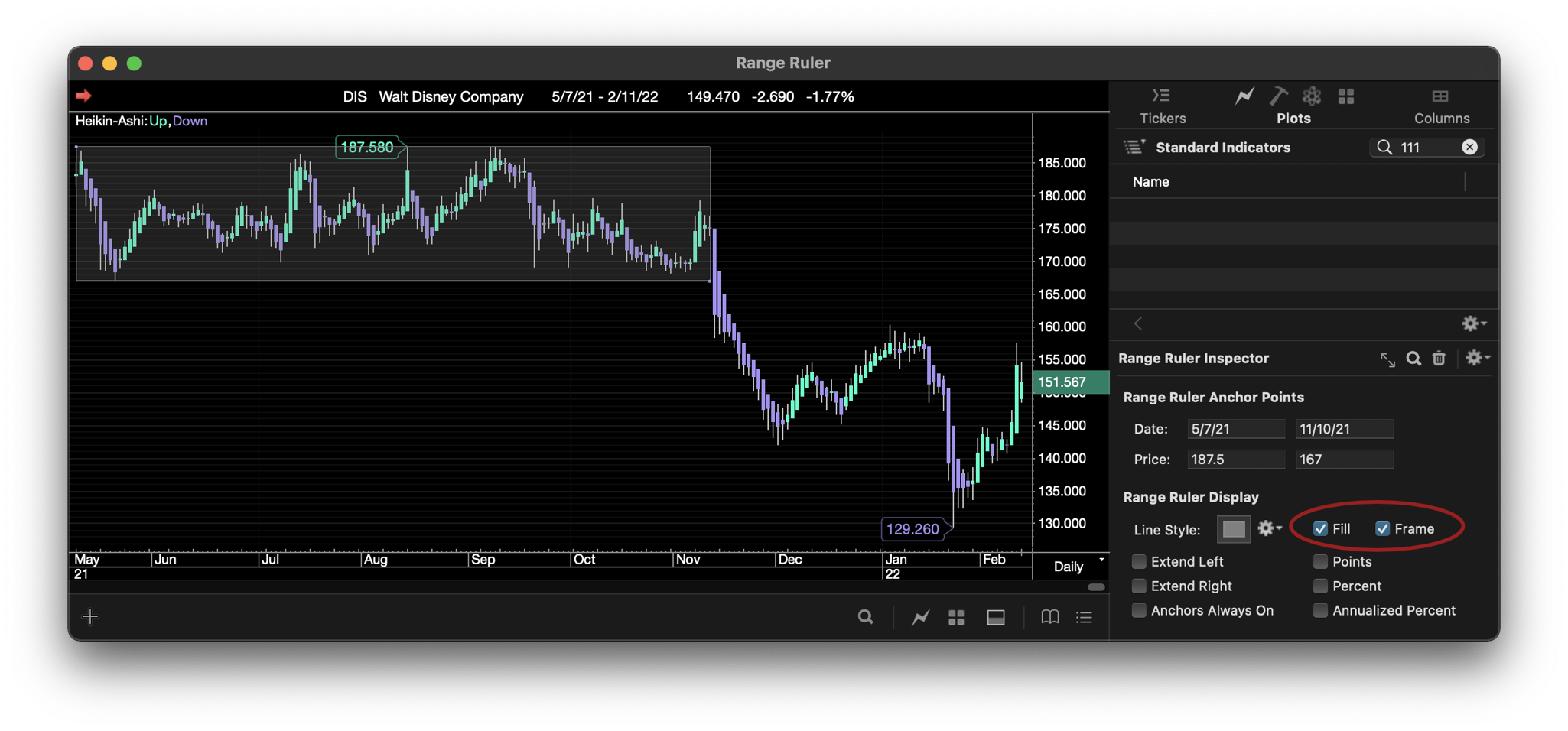1568x731 pixels.
Task: Open the Line Style gear dropdown
Action: (x=1270, y=528)
